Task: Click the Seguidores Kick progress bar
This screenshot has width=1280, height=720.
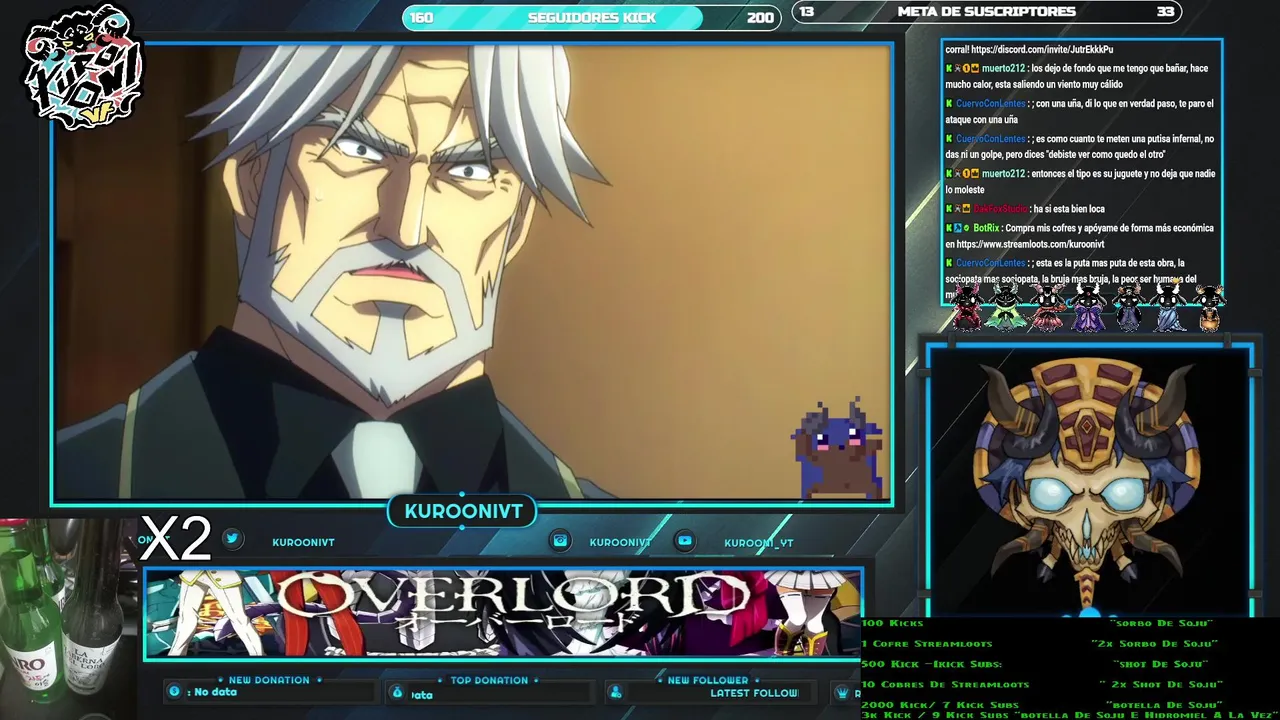Action: click(591, 18)
